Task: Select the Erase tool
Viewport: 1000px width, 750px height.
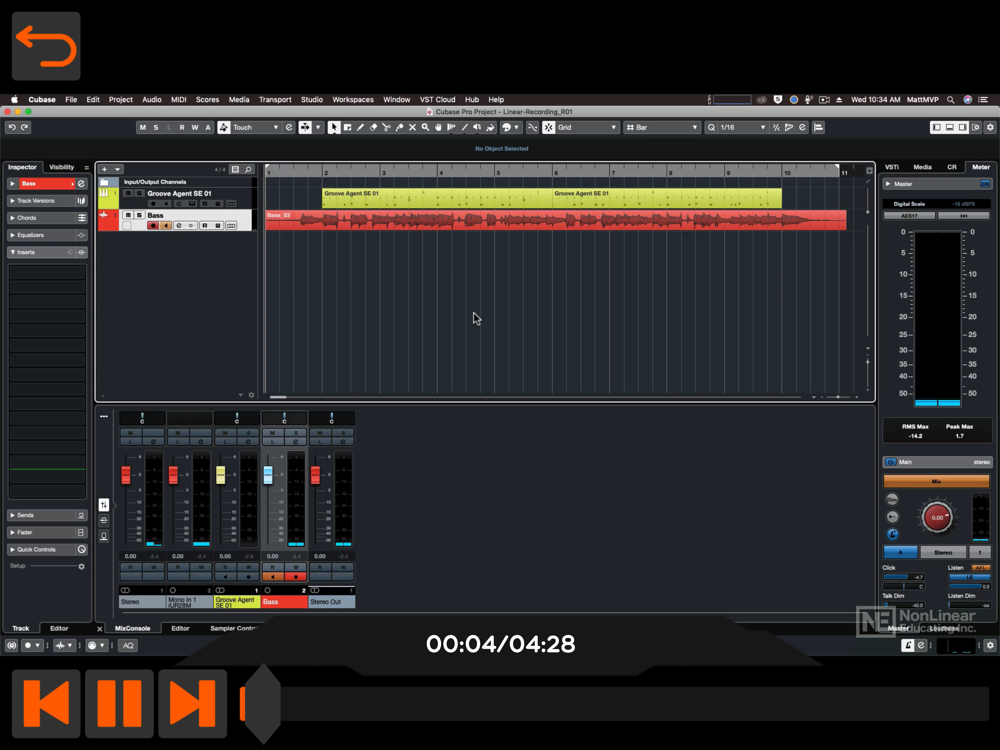Action: point(373,128)
